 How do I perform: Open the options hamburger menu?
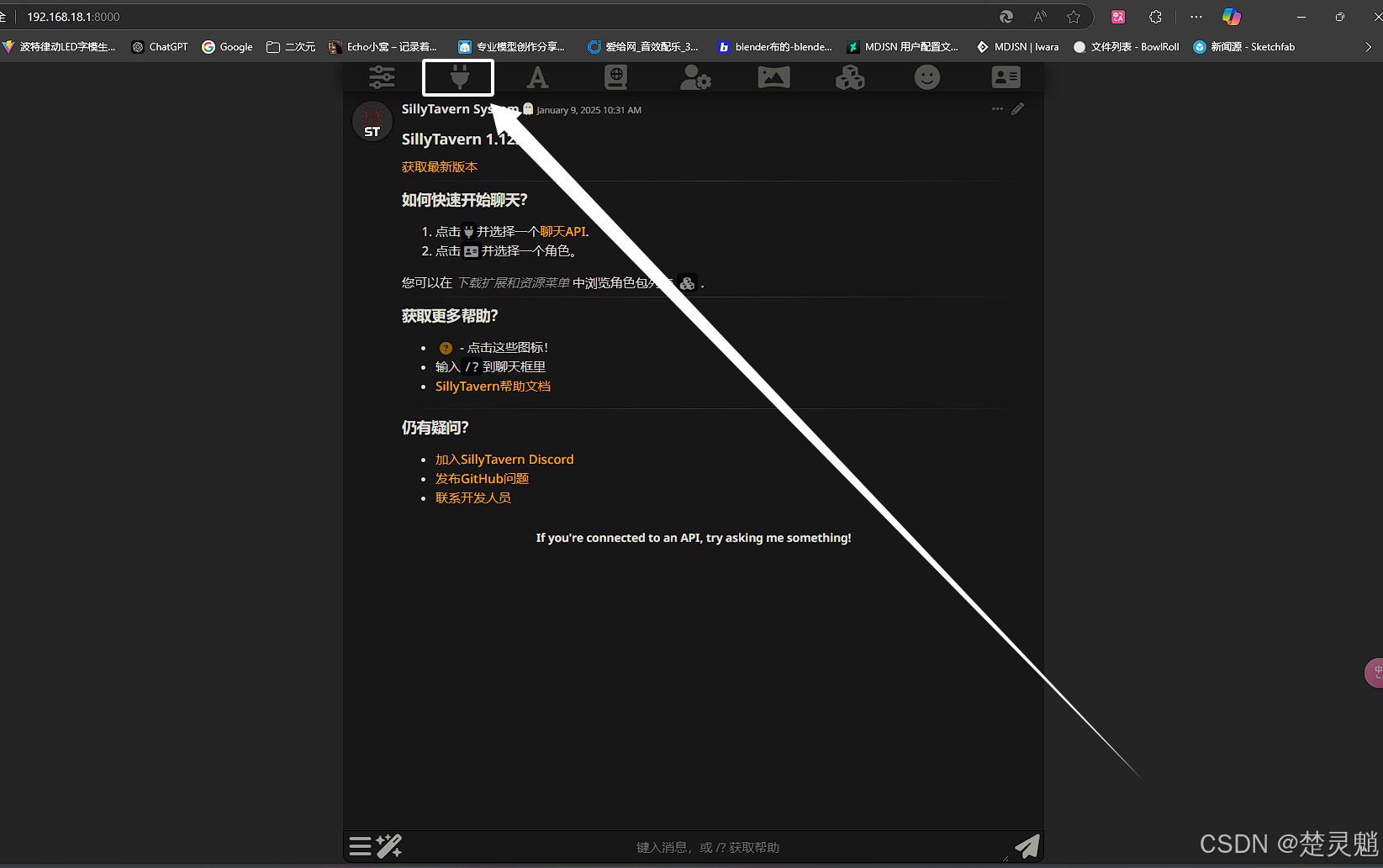[x=360, y=846]
